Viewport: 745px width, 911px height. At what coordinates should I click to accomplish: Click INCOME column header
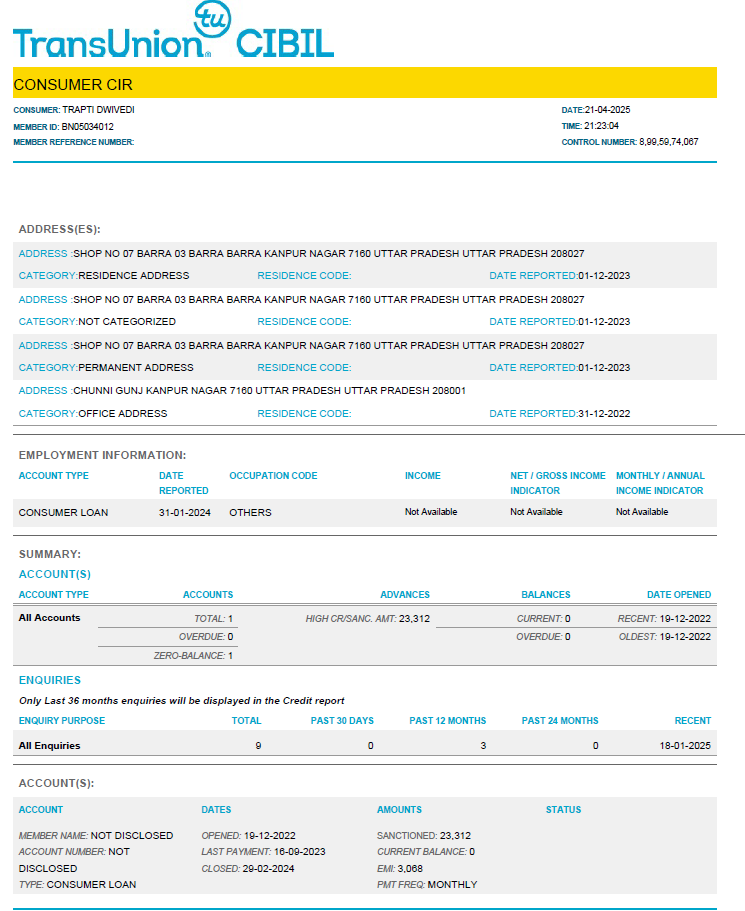(x=422, y=476)
